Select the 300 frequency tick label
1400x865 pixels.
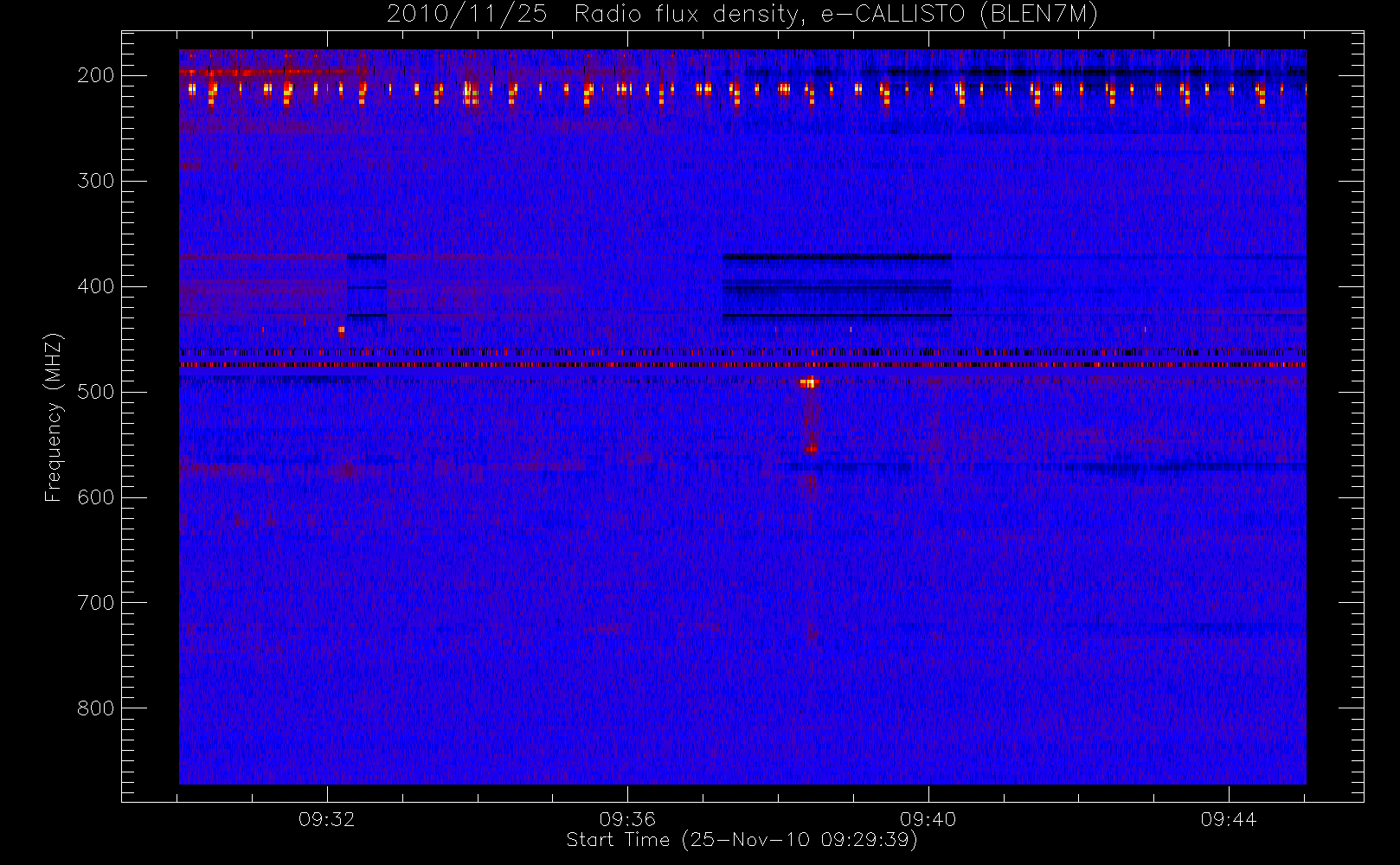[95, 181]
